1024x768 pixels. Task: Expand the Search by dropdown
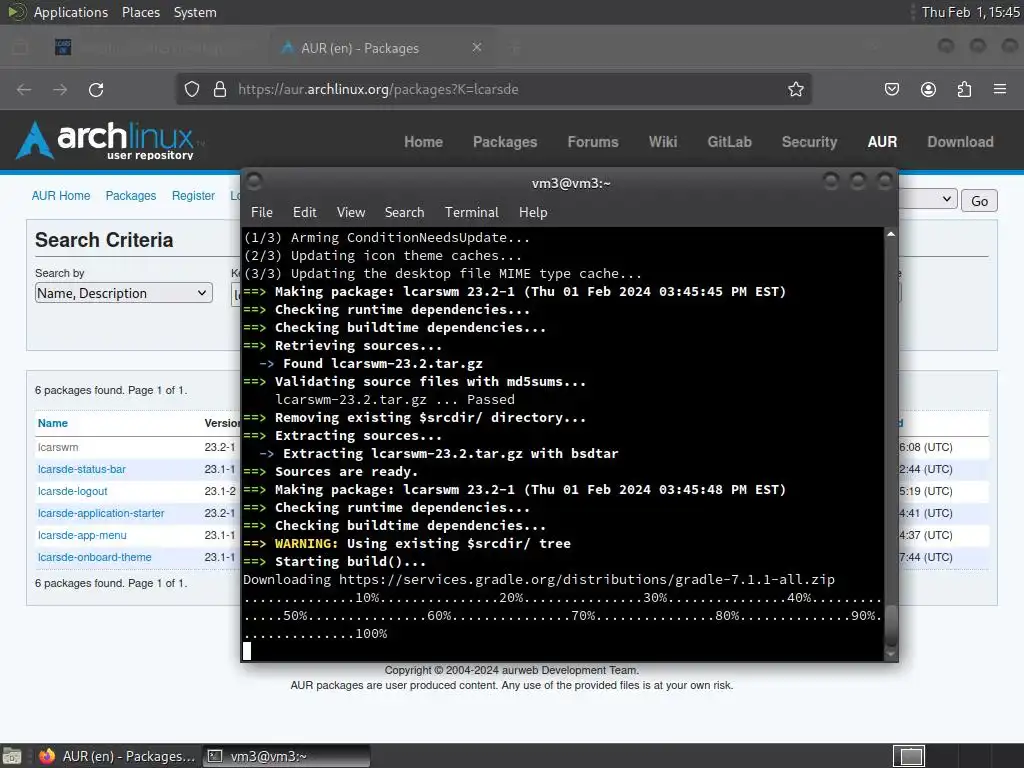pyautogui.click(x=123, y=293)
